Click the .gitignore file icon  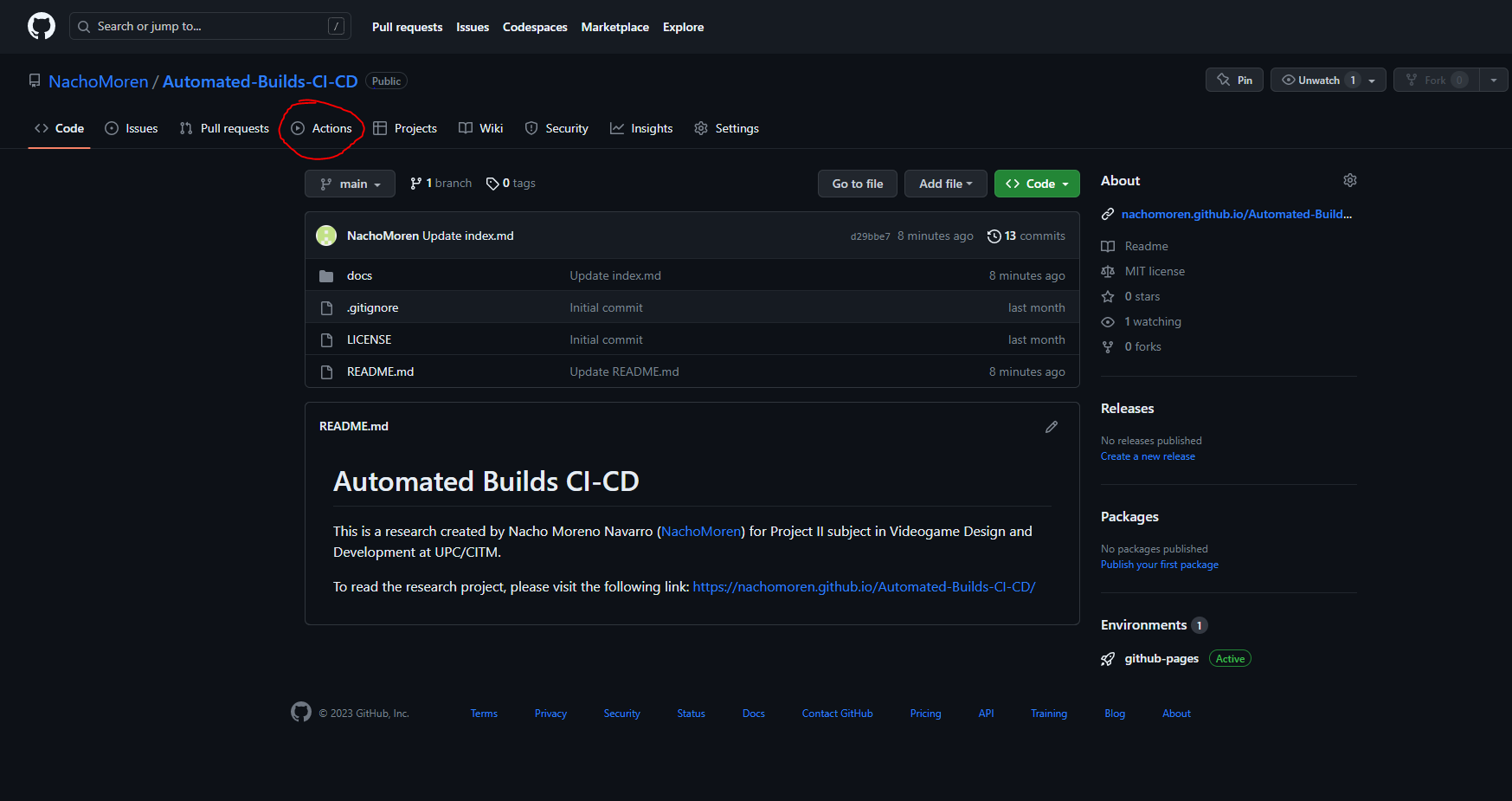tap(326, 308)
